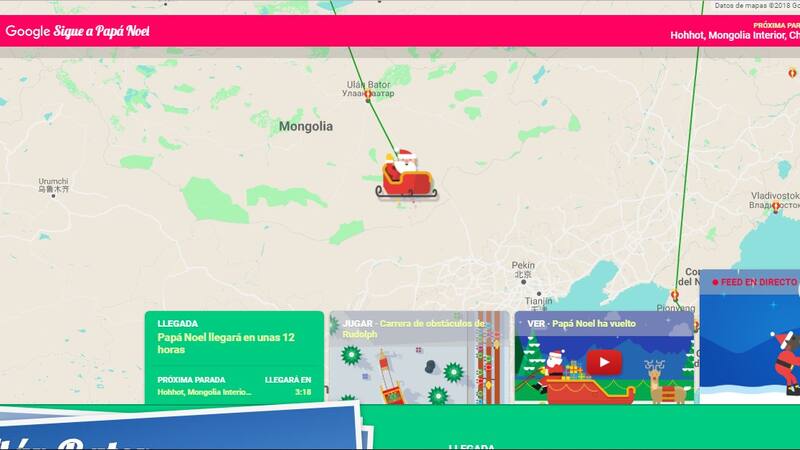Play the Papá Noel ha vuelto video
800x450 pixels.
(603, 361)
